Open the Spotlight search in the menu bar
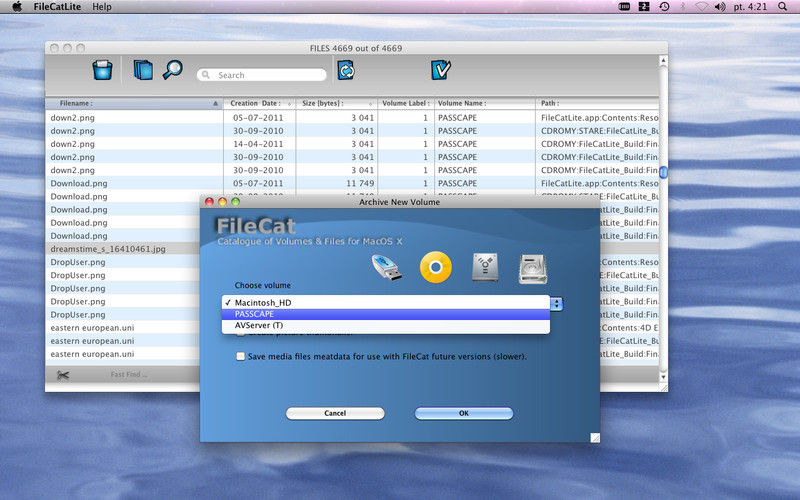The height and width of the screenshot is (500, 800). pos(785,7)
